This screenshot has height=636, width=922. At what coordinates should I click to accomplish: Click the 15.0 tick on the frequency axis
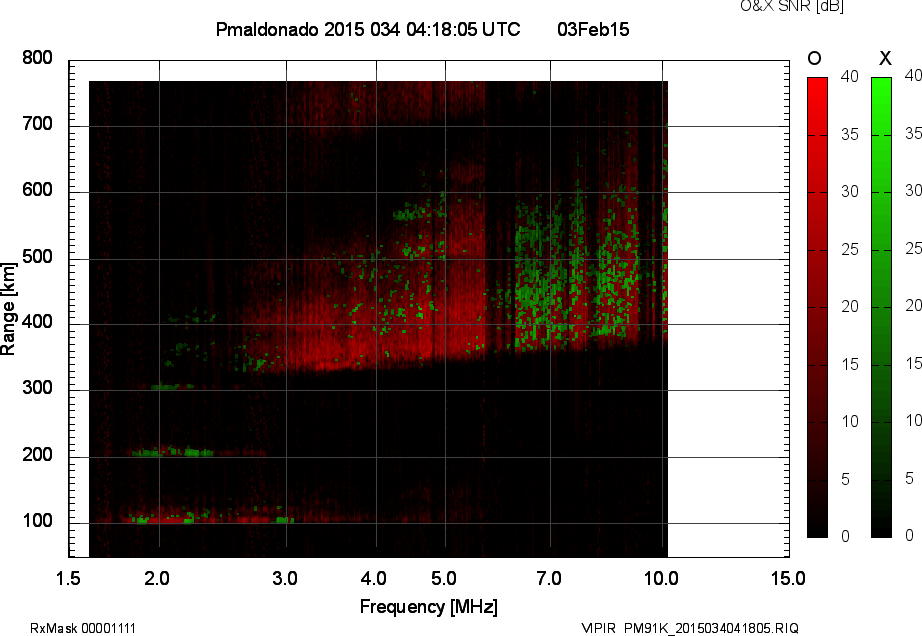pos(788,578)
